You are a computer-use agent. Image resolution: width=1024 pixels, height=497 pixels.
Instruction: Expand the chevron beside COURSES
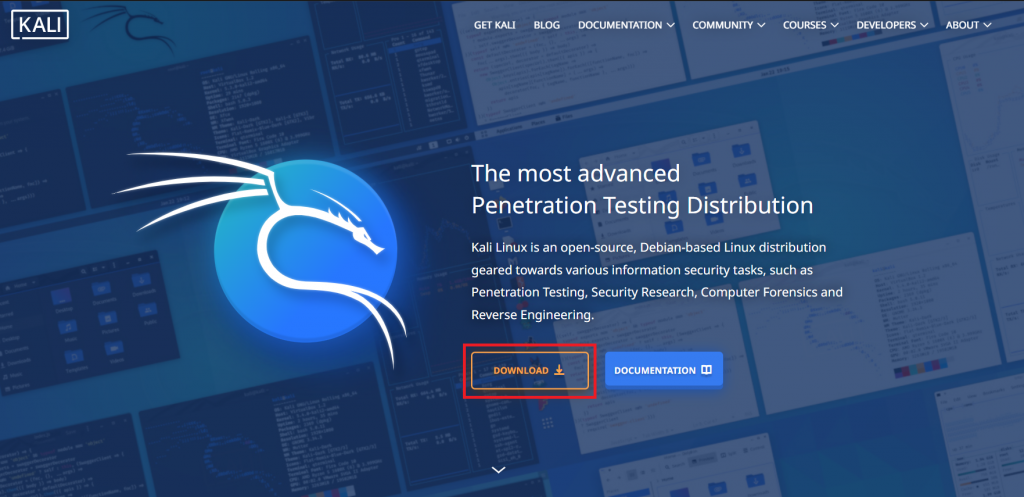click(835, 25)
